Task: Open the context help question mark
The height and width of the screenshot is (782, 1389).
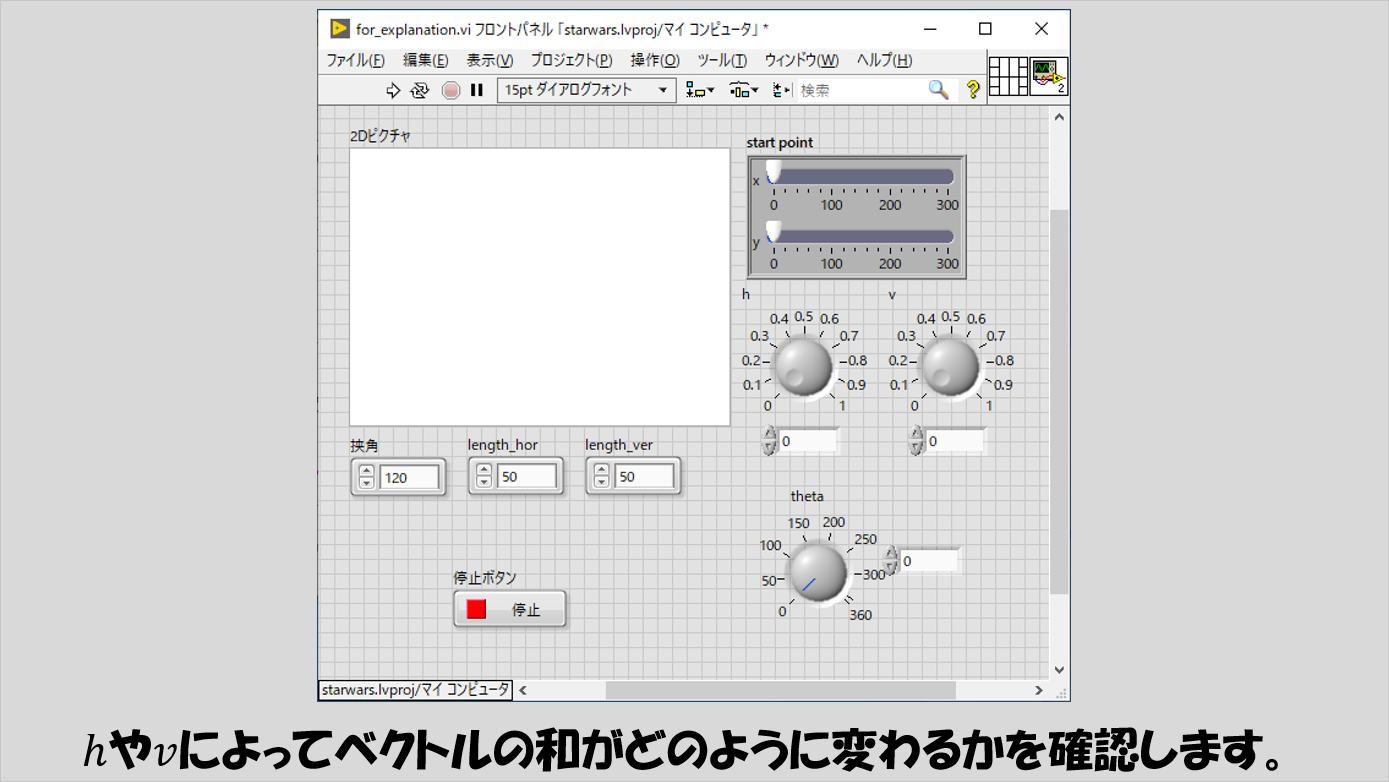Action: pos(972,90)
